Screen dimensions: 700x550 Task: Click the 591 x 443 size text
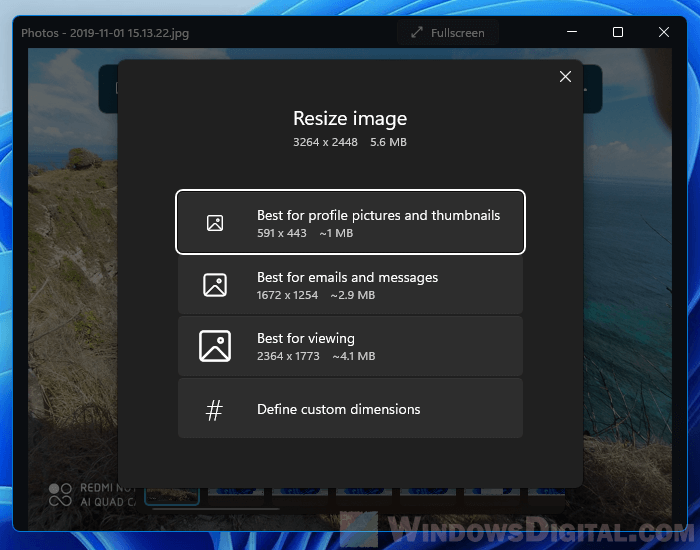click(282, 233)
